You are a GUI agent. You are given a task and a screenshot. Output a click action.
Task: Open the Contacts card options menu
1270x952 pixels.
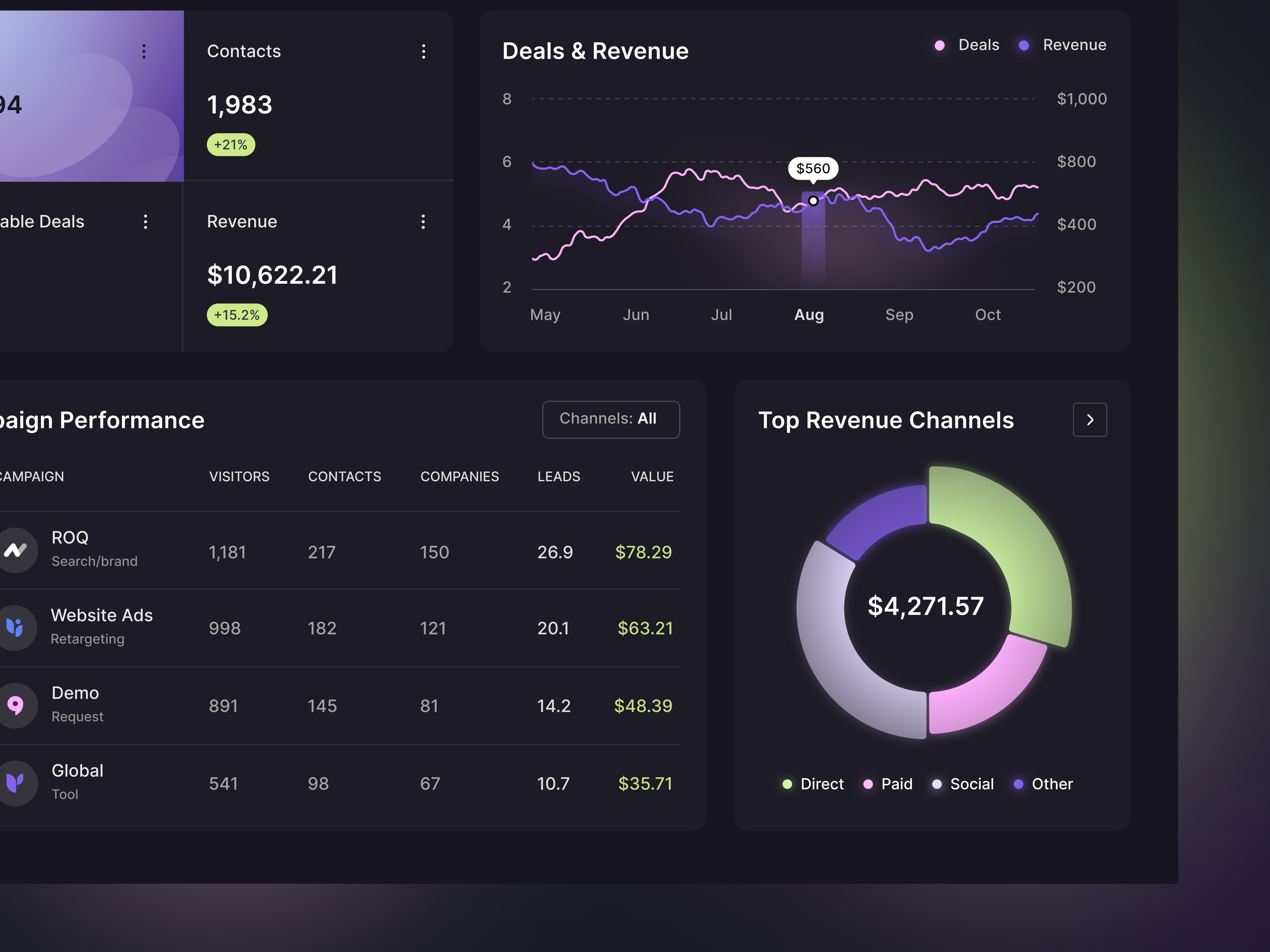pyautogui.click(x=424, y=52)
